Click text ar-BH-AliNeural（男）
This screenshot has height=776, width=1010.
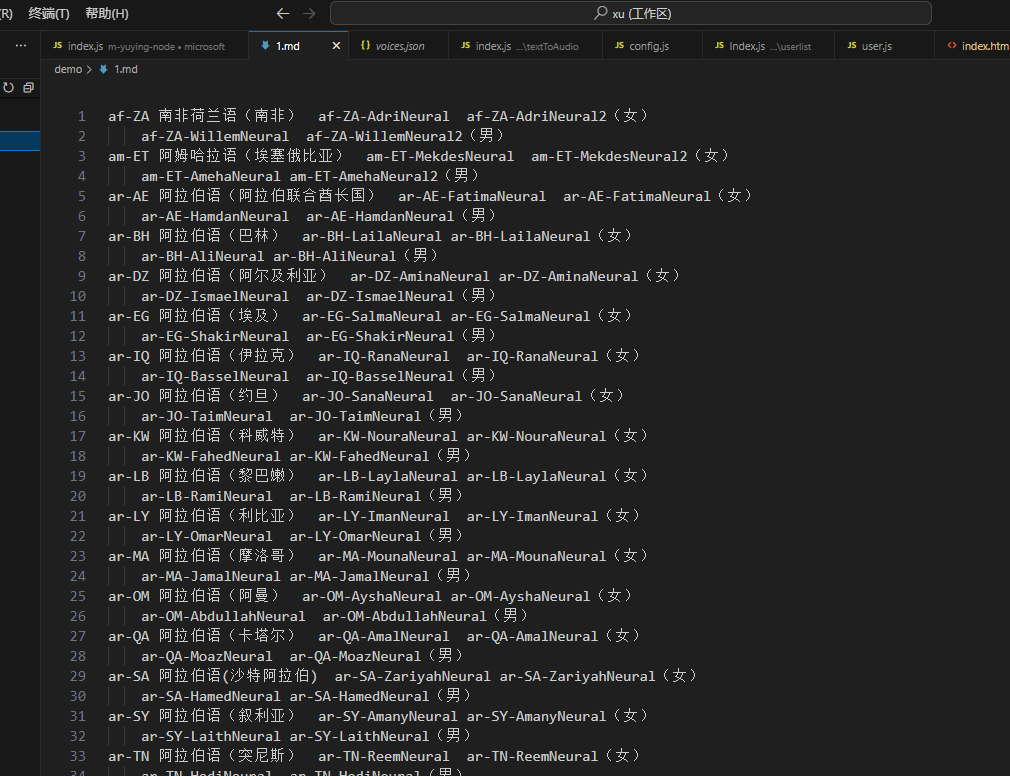pyautogui.click(x=356, y=256)
